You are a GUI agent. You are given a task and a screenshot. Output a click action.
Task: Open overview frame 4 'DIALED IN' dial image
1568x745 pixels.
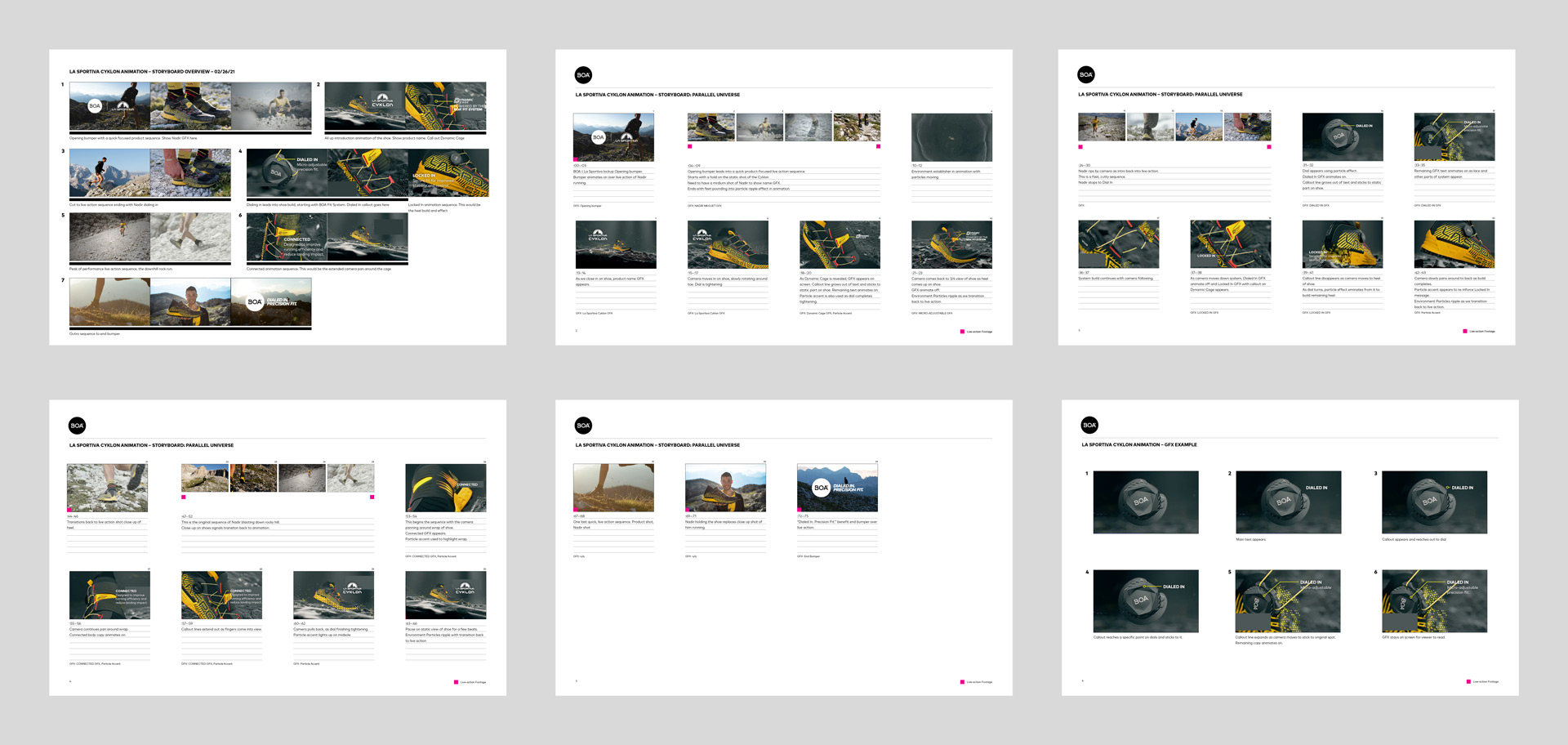coord(287,172)
